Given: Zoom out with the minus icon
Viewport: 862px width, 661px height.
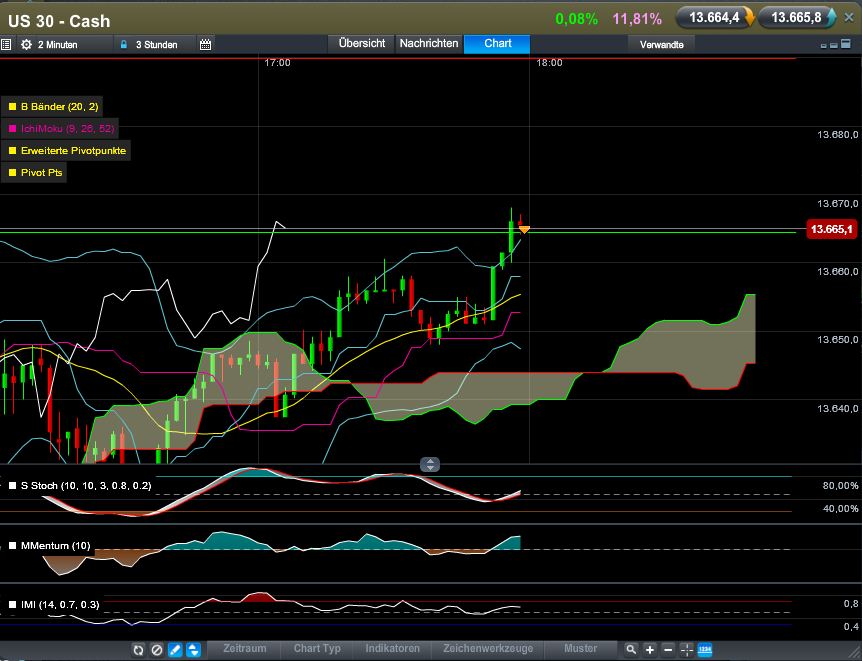Looking at the screenshot, I should [x=668, y=650].
